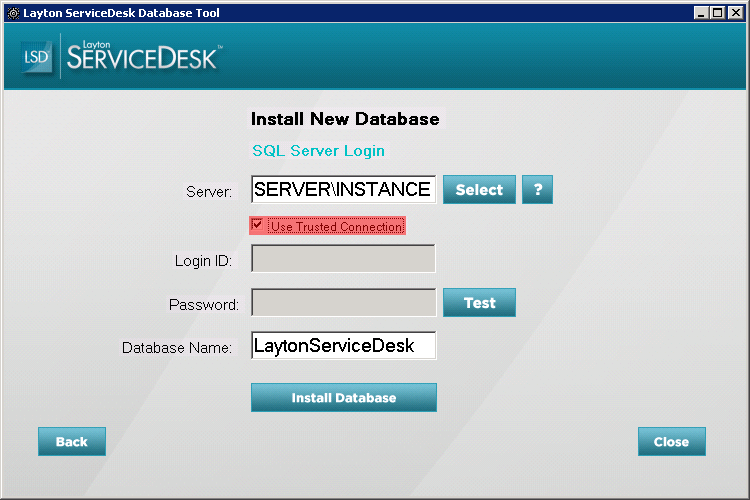Image resolution: width=750 pixels, height=500 pixels.
Task: Click the Layton ServiceDesk banner logo text
Action: 144,56
